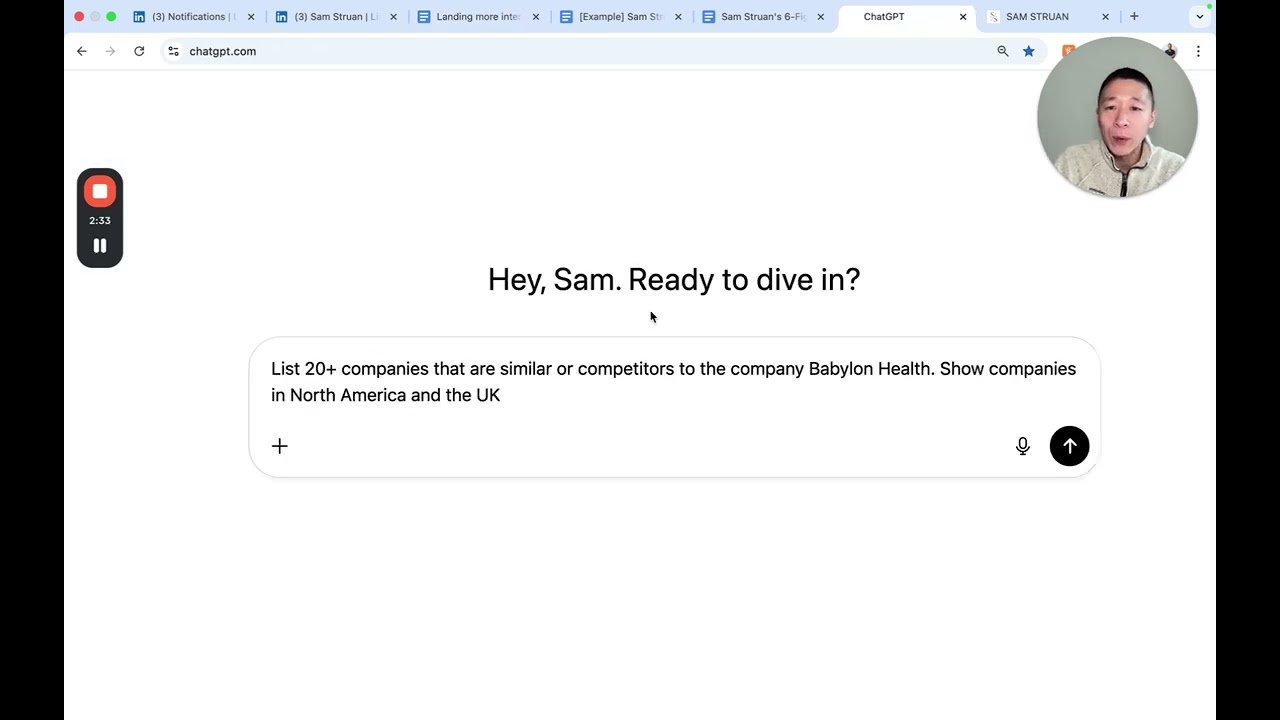Close the 'Landing more inter' tab

(536, 16)
